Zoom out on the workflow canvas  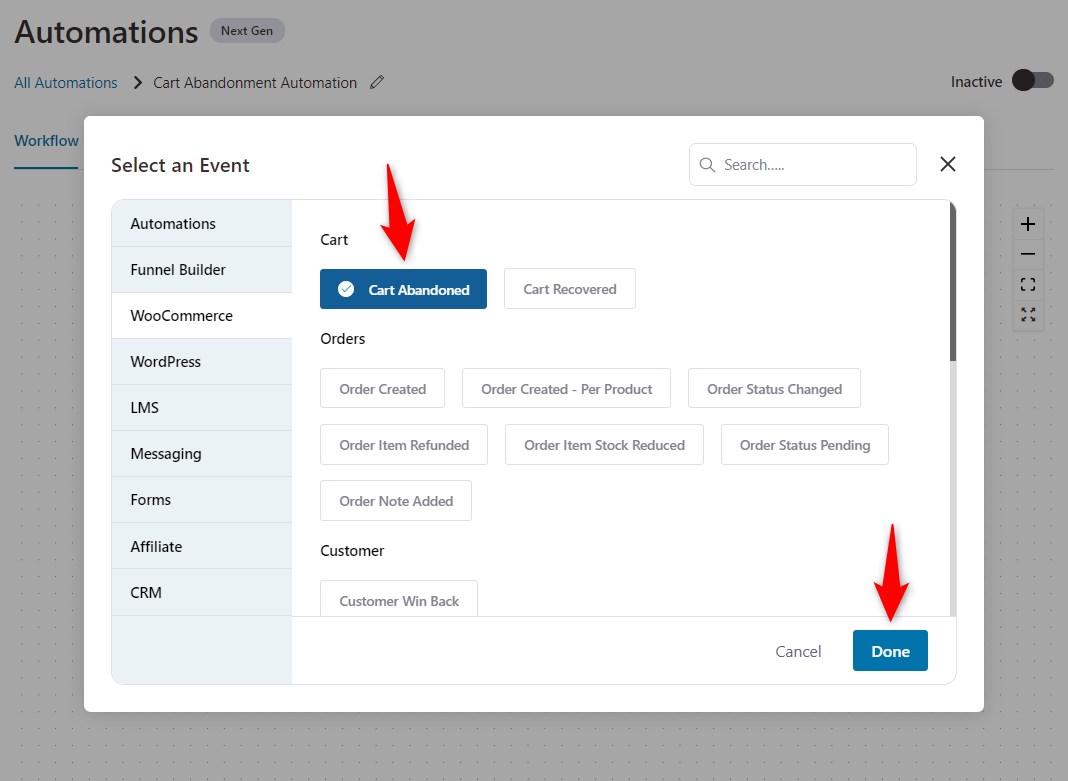(1028, 254)
